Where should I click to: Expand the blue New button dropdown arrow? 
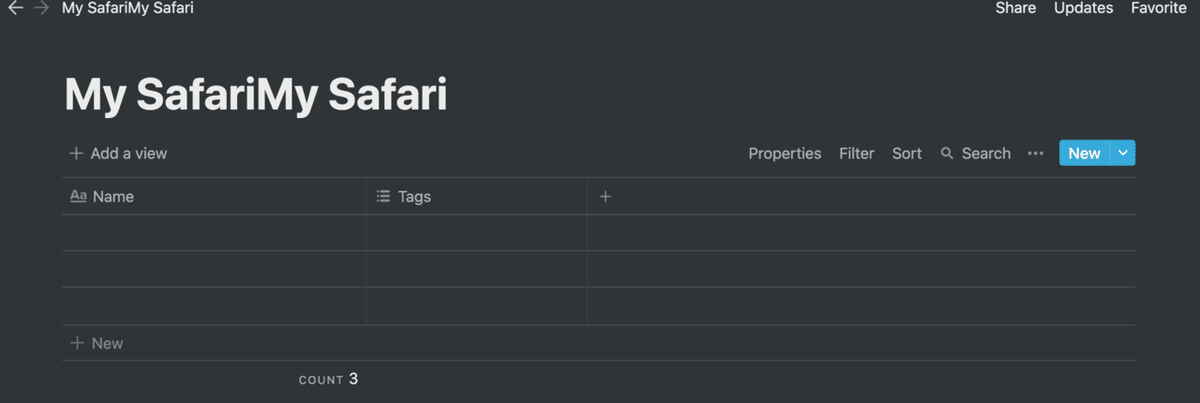click(1123, 153)
